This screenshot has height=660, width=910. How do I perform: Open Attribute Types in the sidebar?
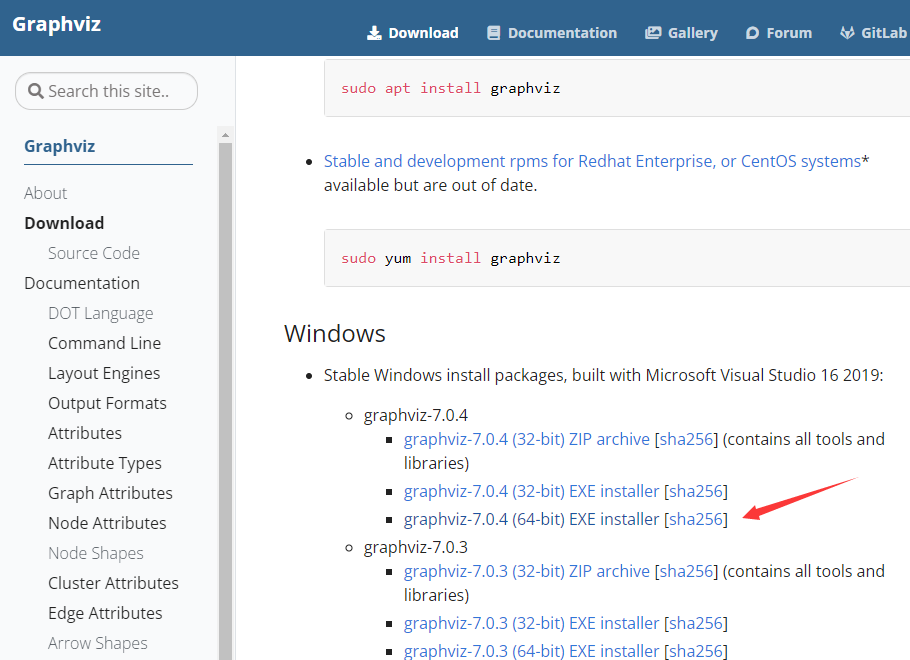105,463
